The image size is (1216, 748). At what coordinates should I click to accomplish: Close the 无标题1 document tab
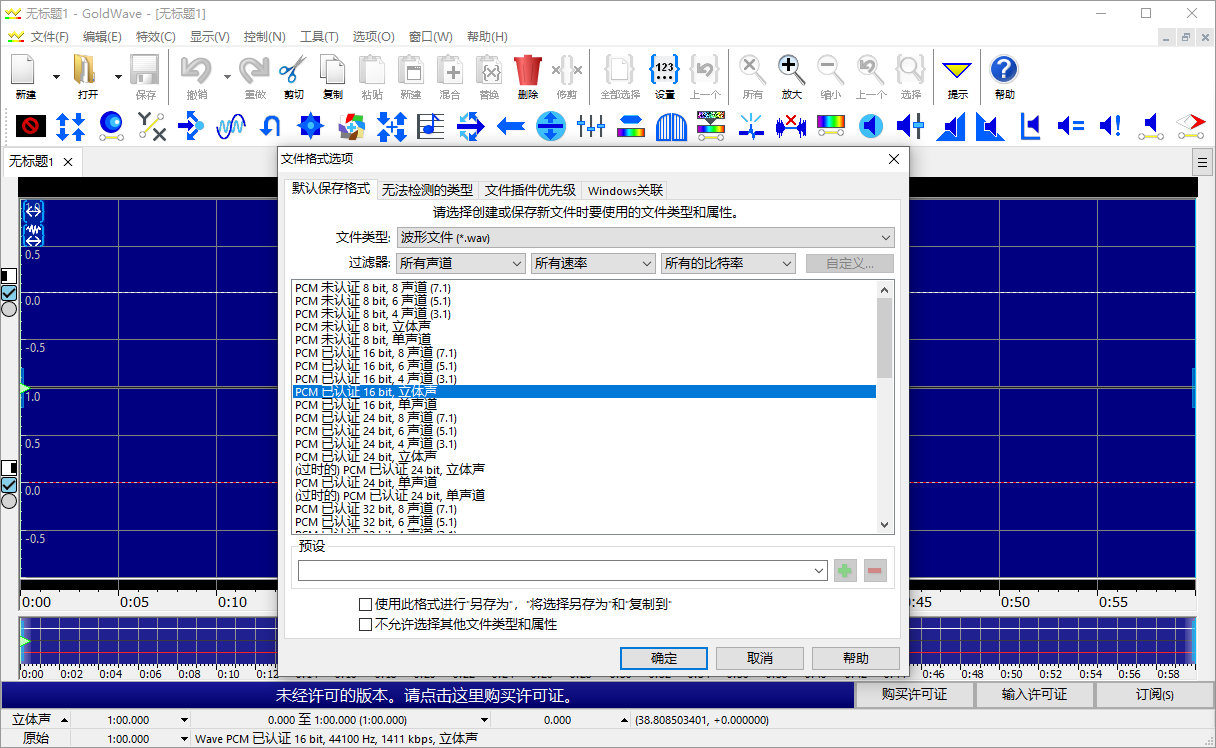tap(68, 162)
